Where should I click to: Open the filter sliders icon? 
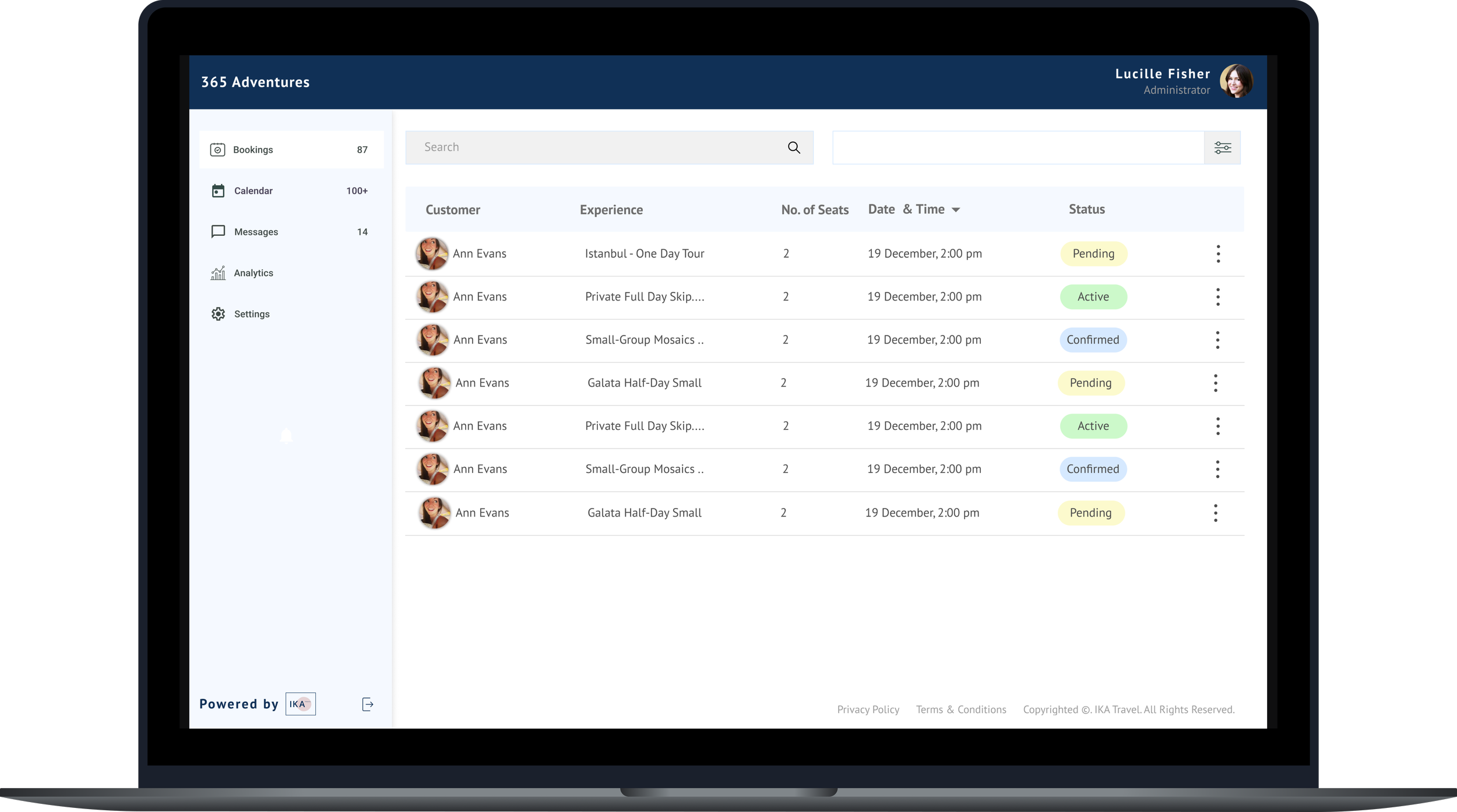tap(1222, 147)
